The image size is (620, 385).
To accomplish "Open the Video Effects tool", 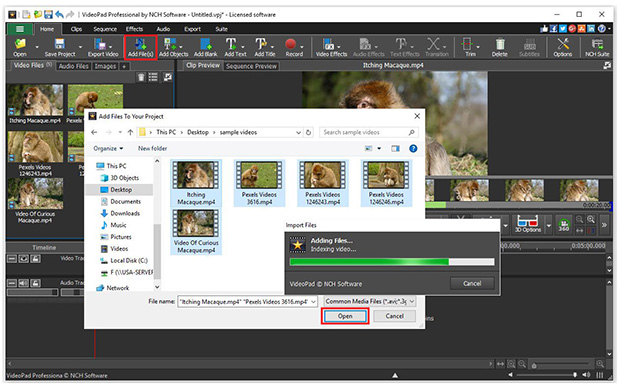I will pyautogui.click(x=331, y=47).
